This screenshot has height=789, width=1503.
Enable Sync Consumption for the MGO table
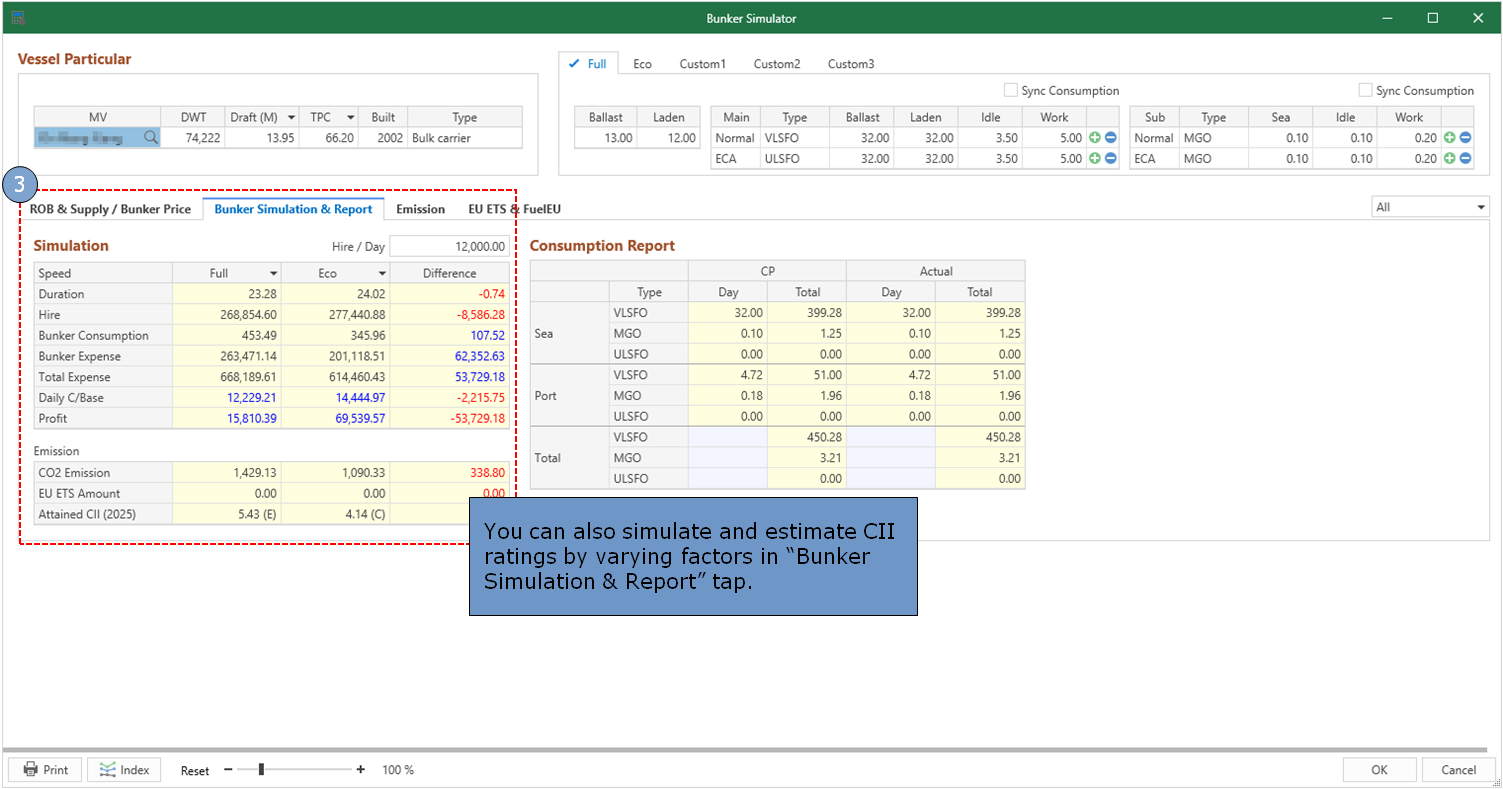pyautogui.click(x=1366, y=90)
